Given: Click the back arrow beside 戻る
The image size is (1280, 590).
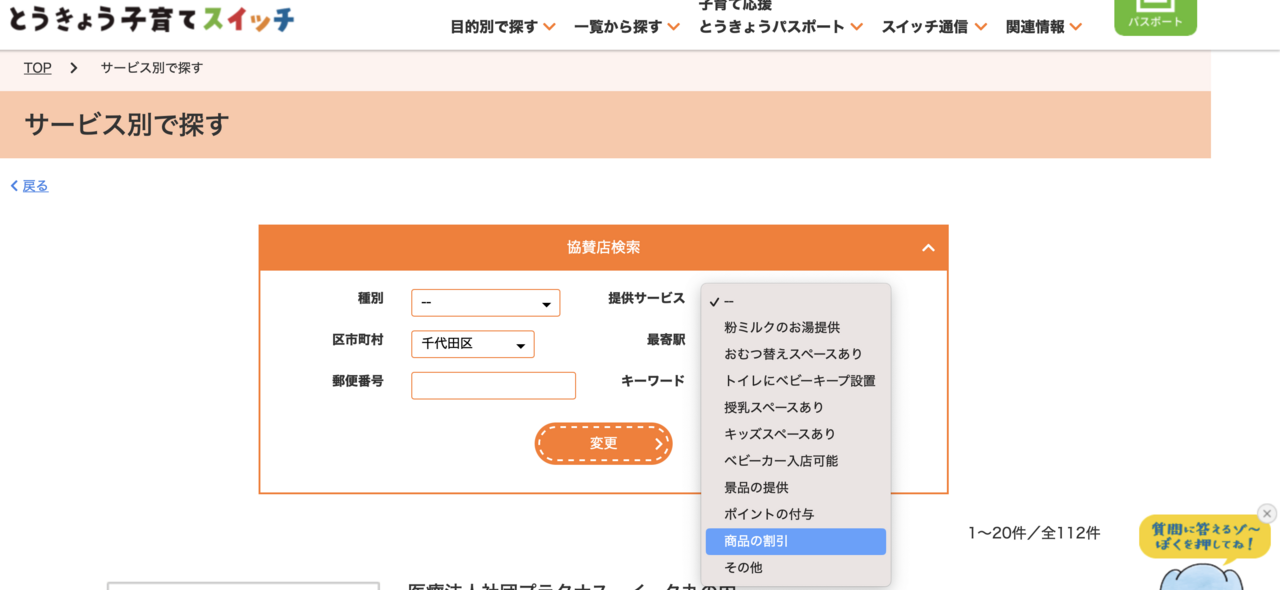Looking at the screenshot, I should [x=15, y=186].
